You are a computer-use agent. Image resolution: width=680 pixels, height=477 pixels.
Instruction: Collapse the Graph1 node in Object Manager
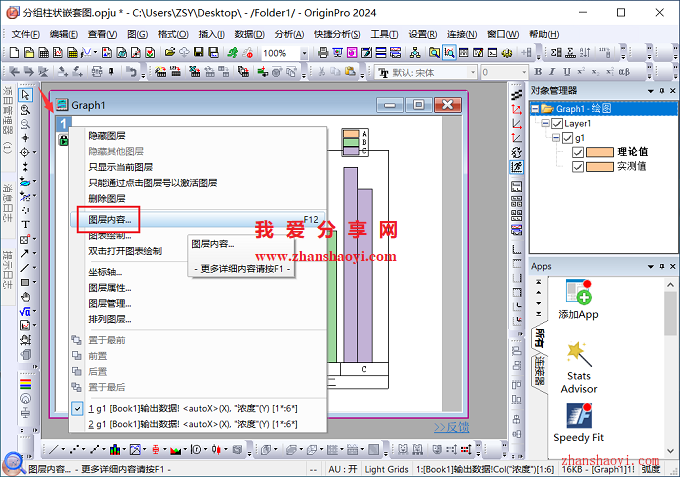[536, 109]
